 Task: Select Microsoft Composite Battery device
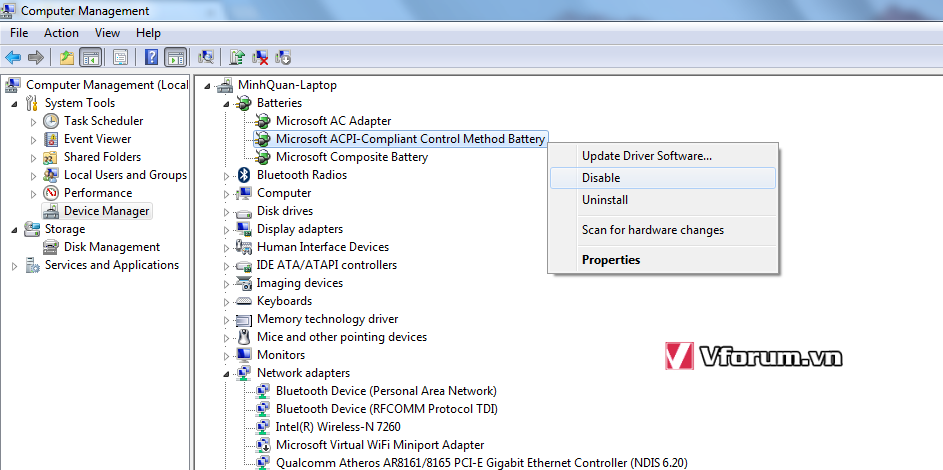pyautogui.click(x=352, y=157)
